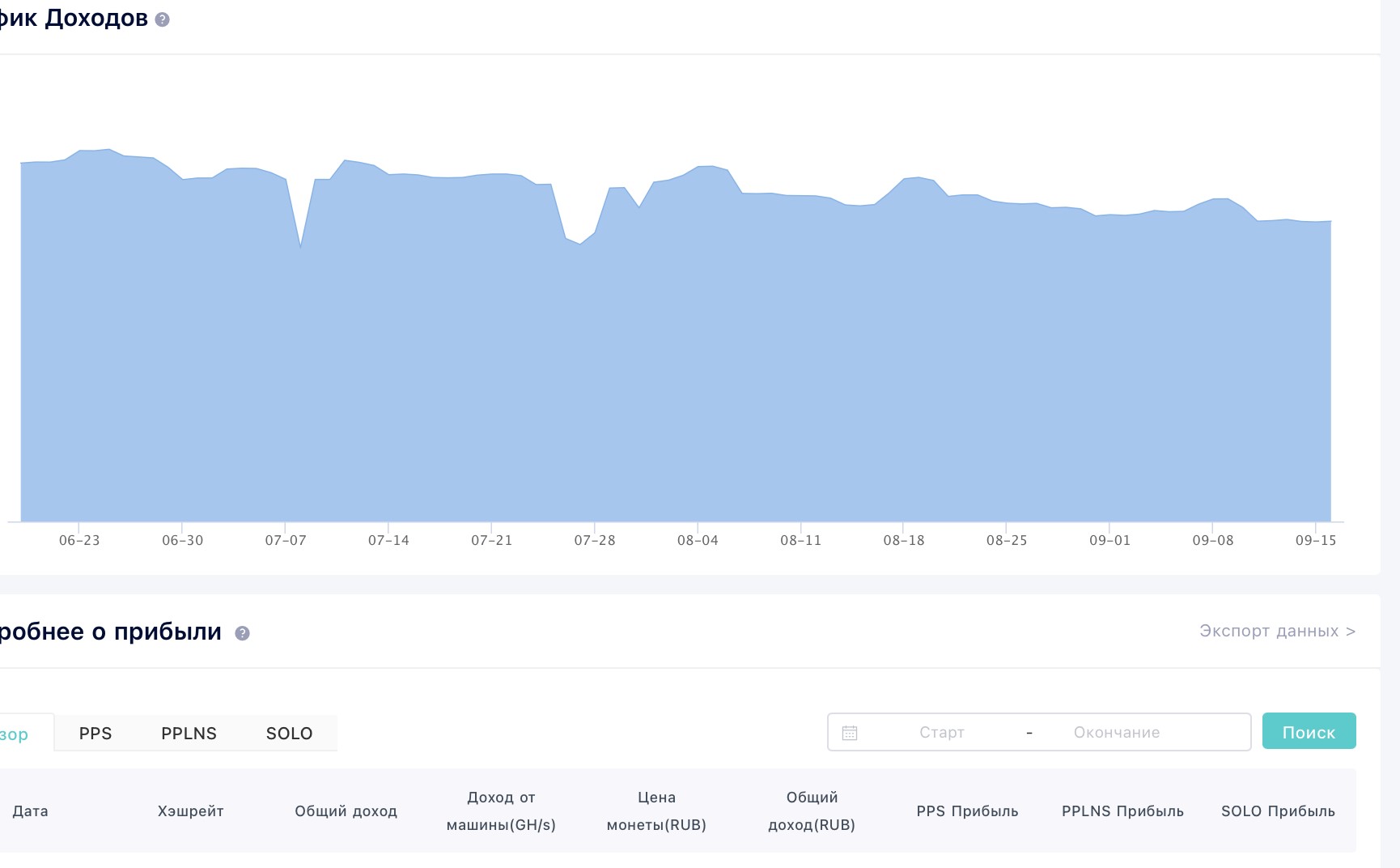Select the Обзор tab
Viewport: 1400px width, 868px height.
(x=16, y=734)
